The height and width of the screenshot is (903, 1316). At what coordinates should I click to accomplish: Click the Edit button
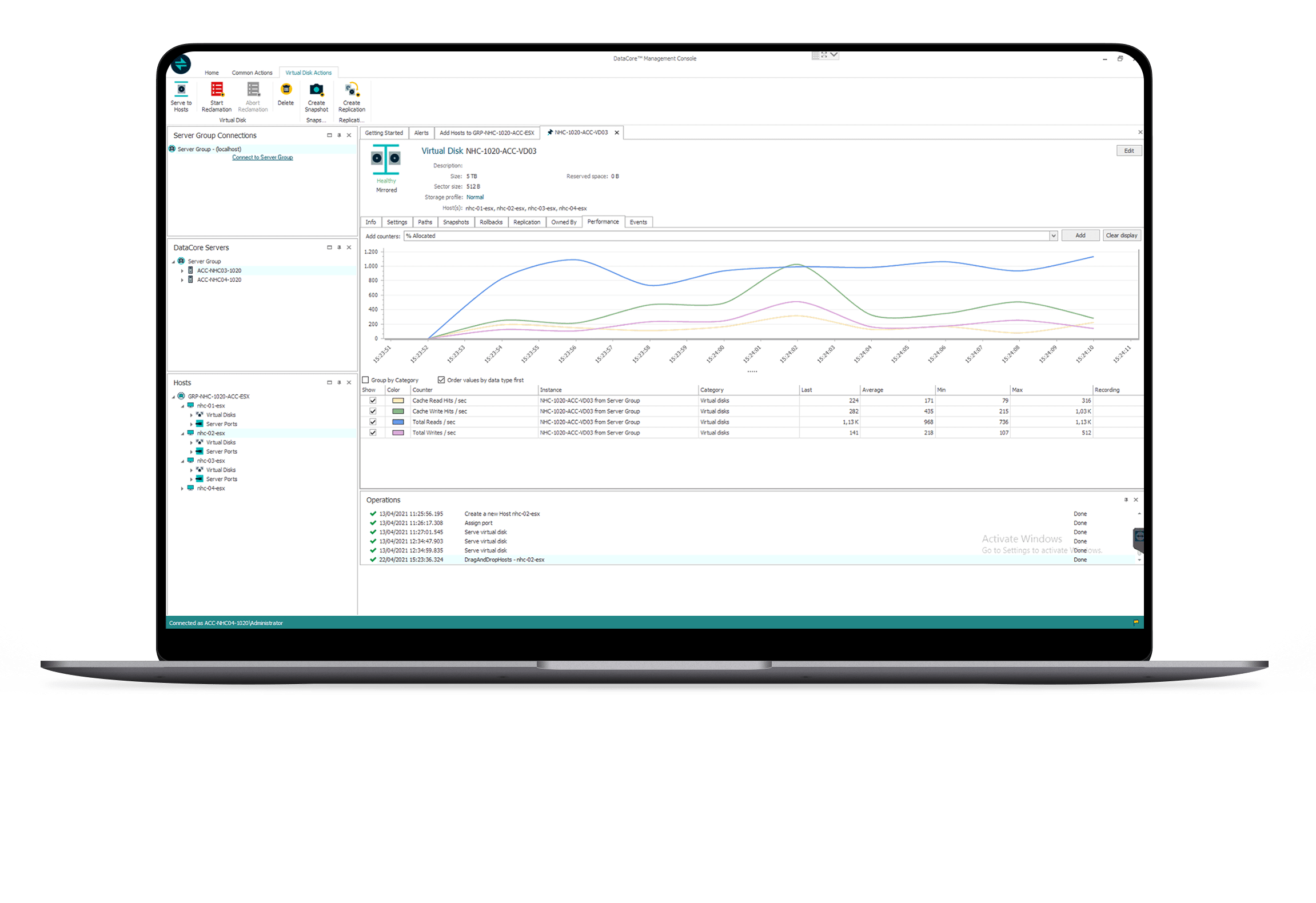(1128, 151)
